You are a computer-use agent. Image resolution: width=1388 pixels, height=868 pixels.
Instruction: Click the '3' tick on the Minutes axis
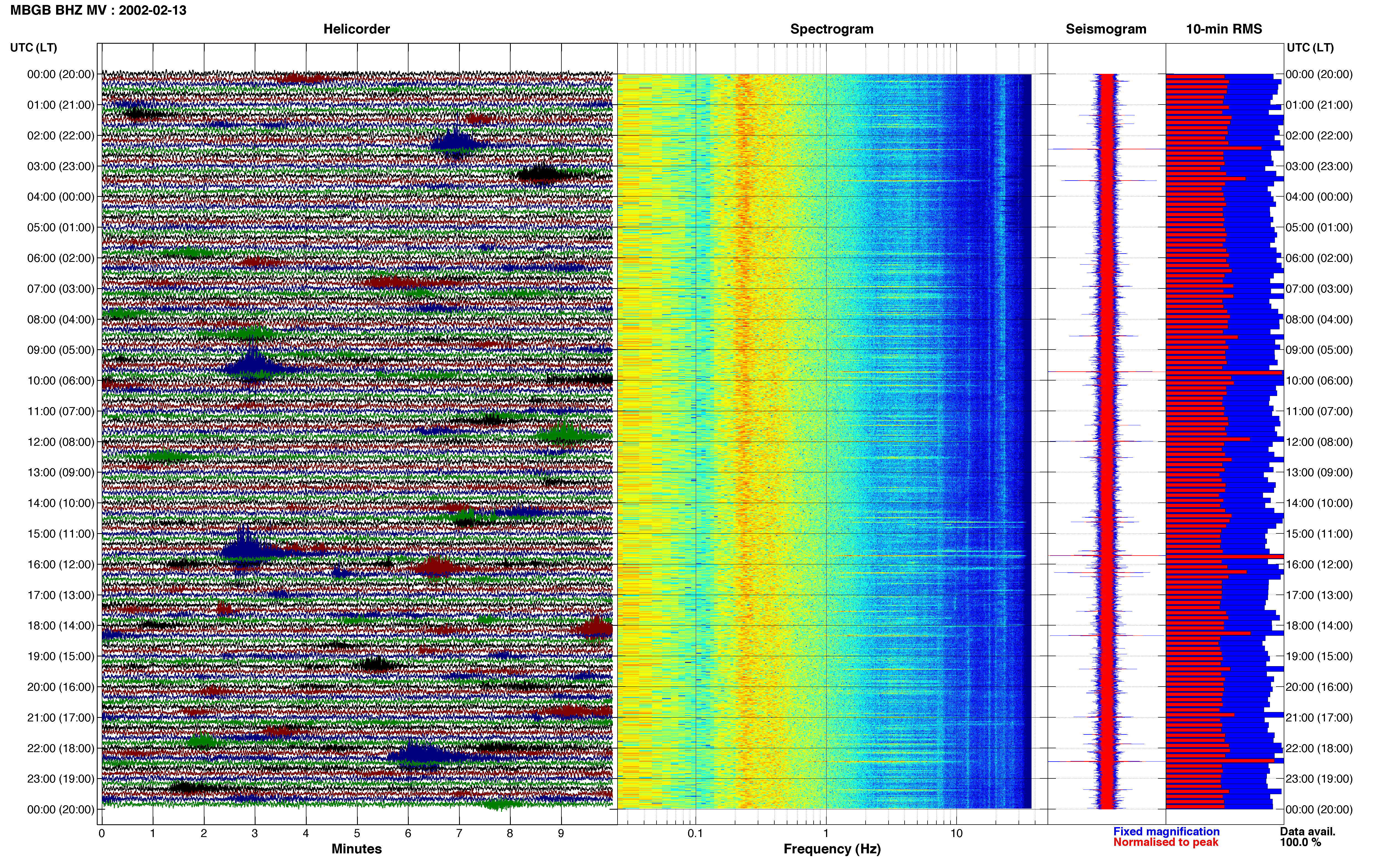click(255, 833)
